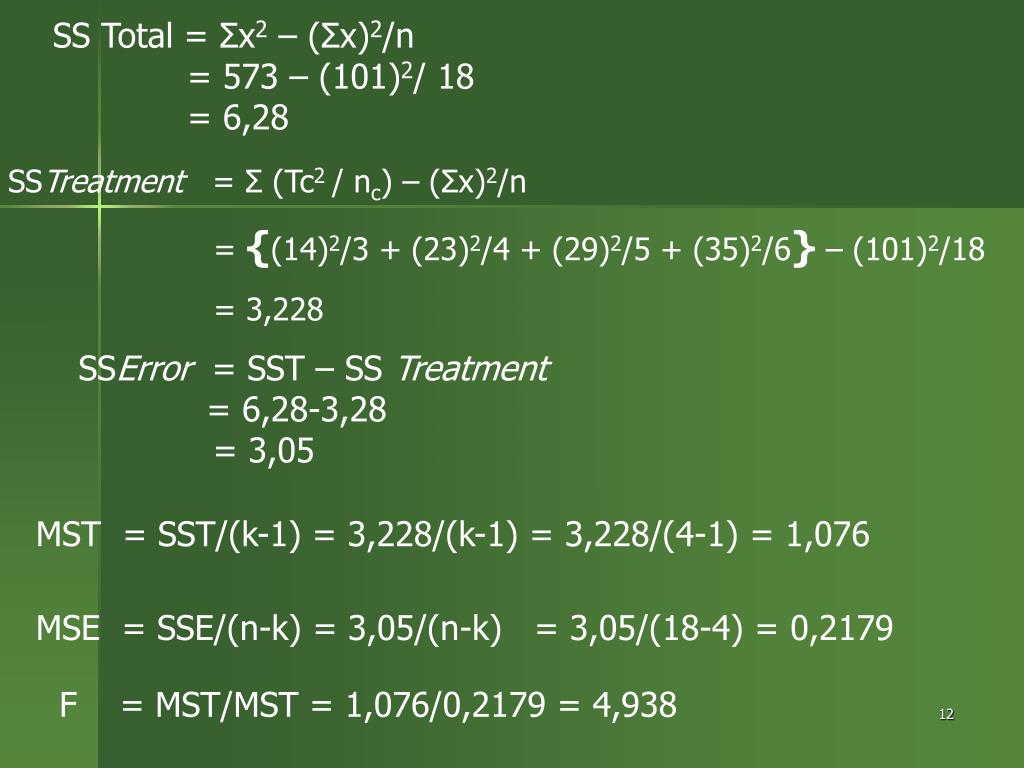1024x768 pixels.
Task: Click the MST label
Action: [69, 534]
